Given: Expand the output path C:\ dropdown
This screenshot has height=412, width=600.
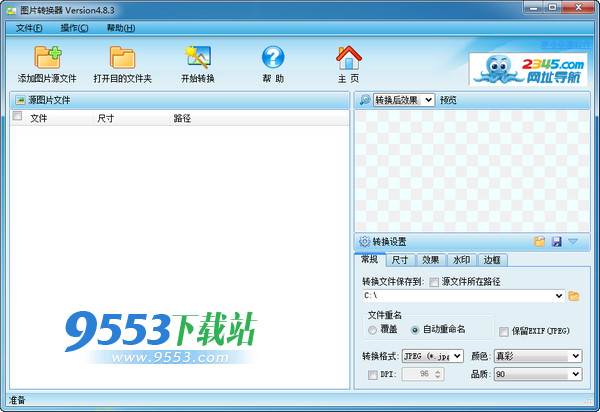Looking at the screenshot, I should [559, 296].
